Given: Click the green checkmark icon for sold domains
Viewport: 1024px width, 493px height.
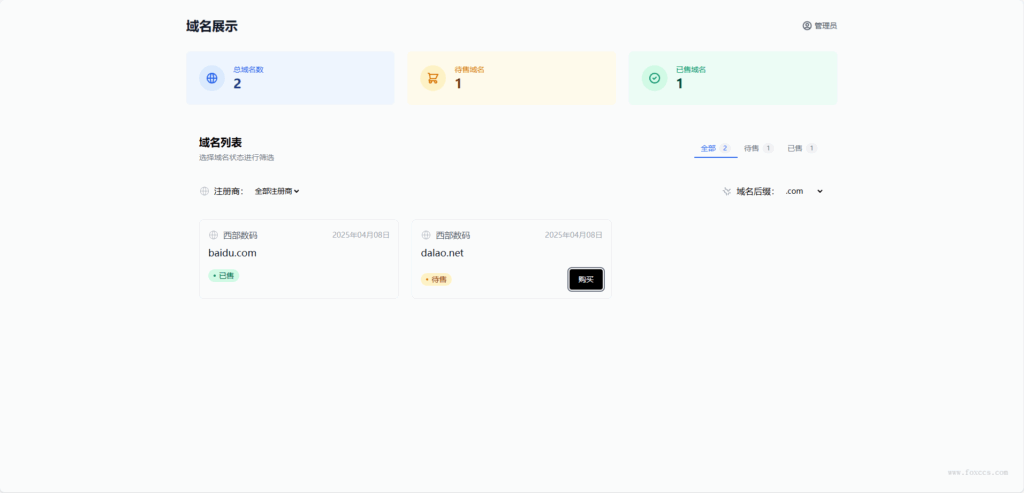Looking at the screenshot, I should [654, 78].
